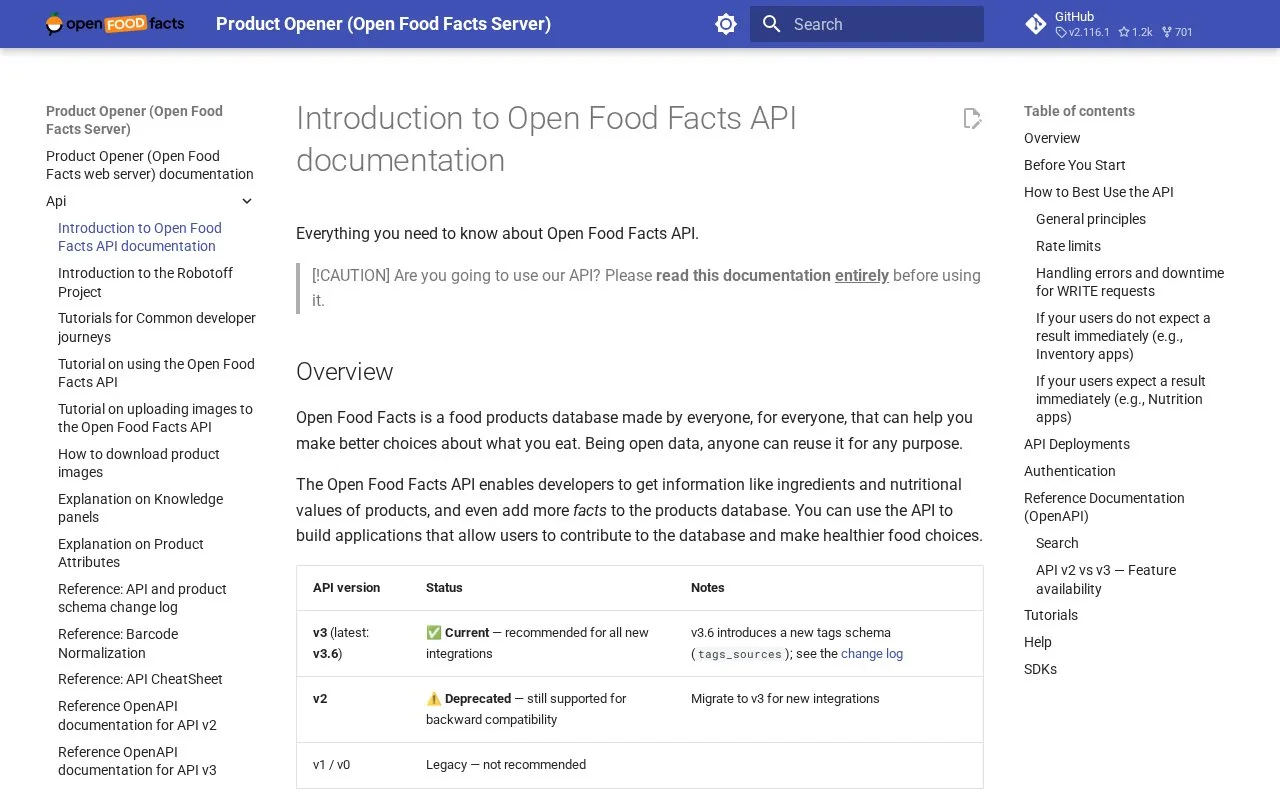Jump to Before You Start section

pos(1075,165)
